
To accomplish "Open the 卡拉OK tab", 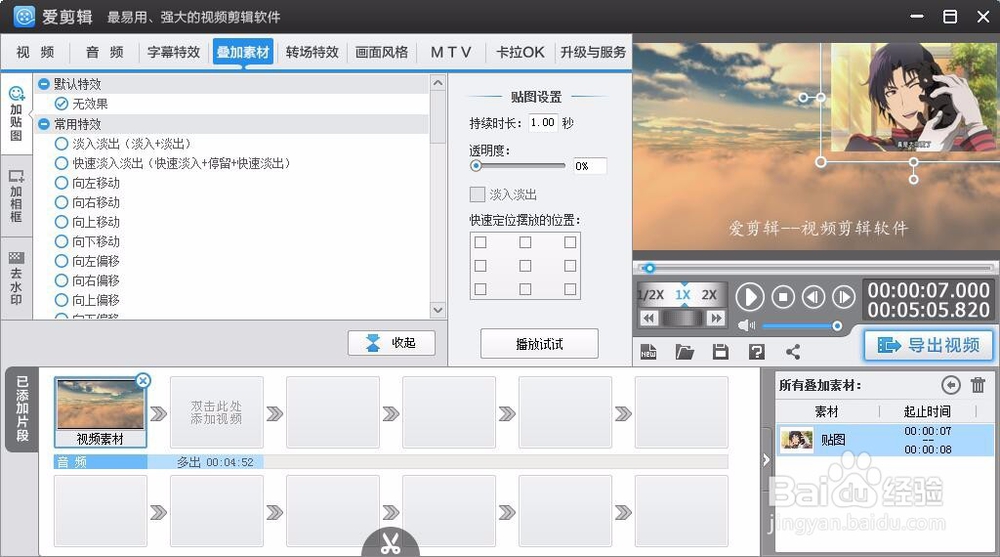I will pyautogui.click(x=520, y=52).
